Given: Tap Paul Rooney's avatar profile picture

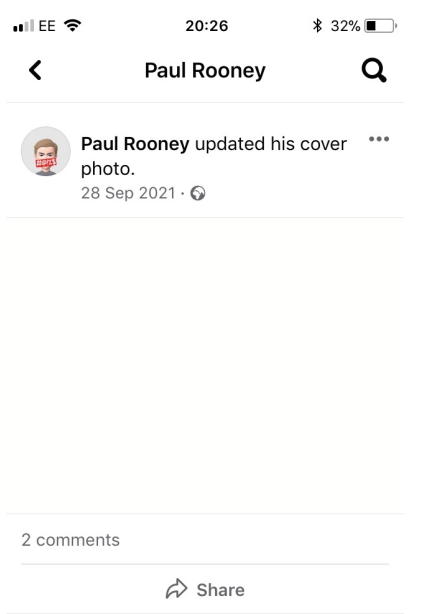Looking at the screenshot, I should pos(46,151).
